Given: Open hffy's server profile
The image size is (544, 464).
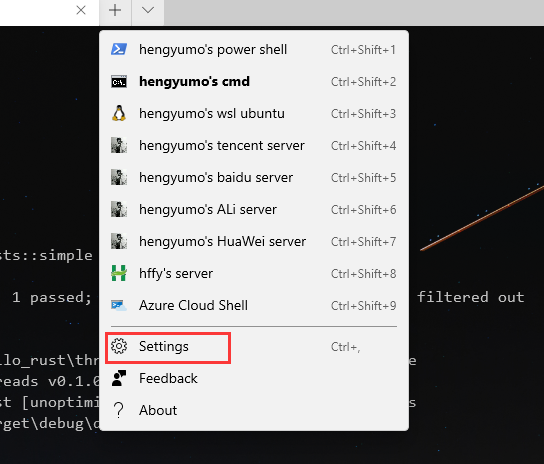Looking at the screenshot, I should coord(254,273).
